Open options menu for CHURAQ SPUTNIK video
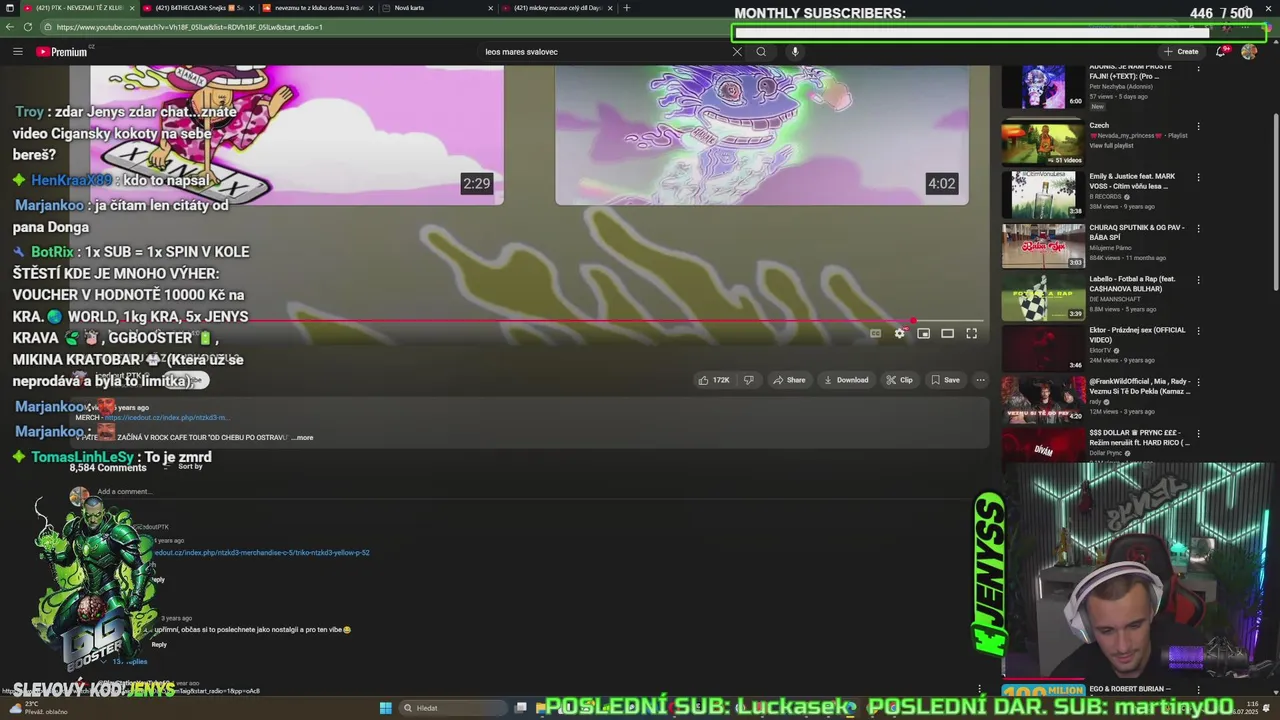The width and height of the screenshot is (1280, 720). click(1198, 228)
